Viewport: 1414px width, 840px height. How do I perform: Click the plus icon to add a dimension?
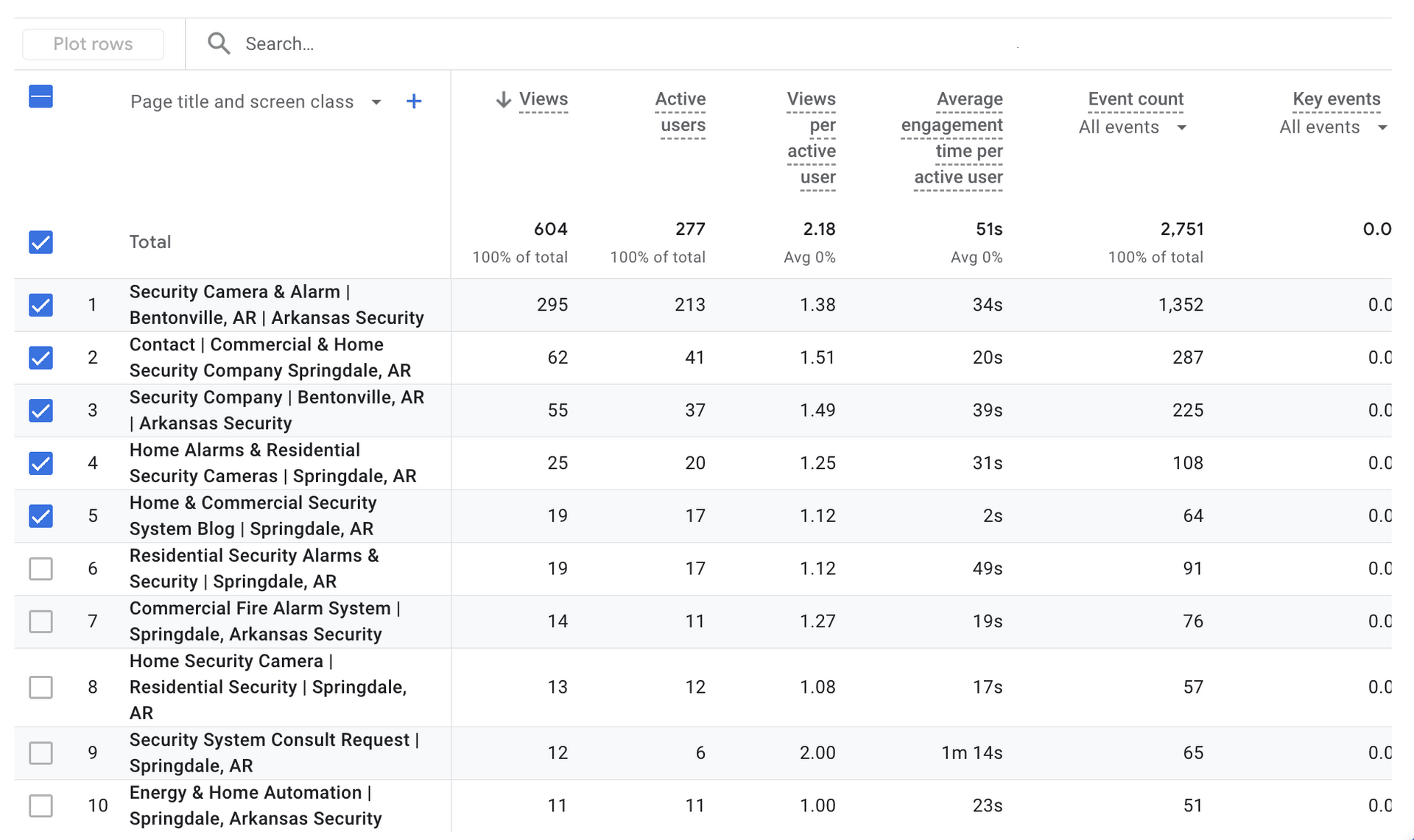coord(414,102)
